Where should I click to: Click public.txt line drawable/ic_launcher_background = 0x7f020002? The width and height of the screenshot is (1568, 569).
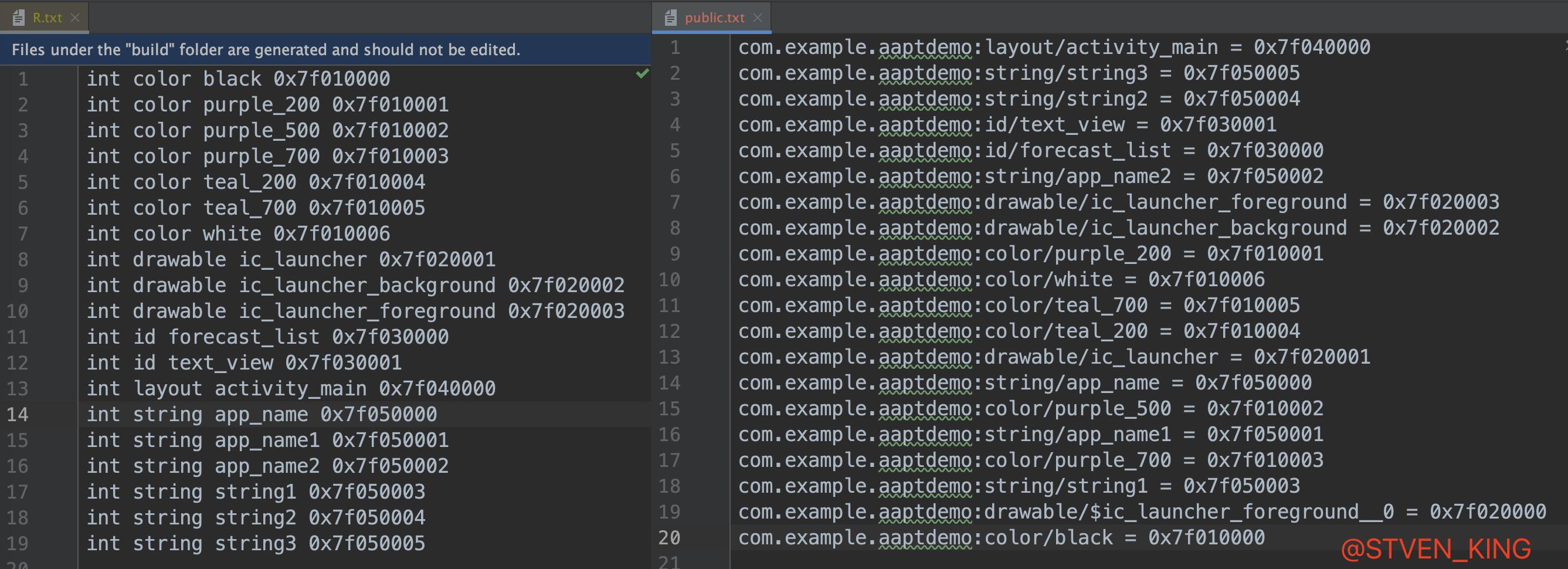[1119, 228]
